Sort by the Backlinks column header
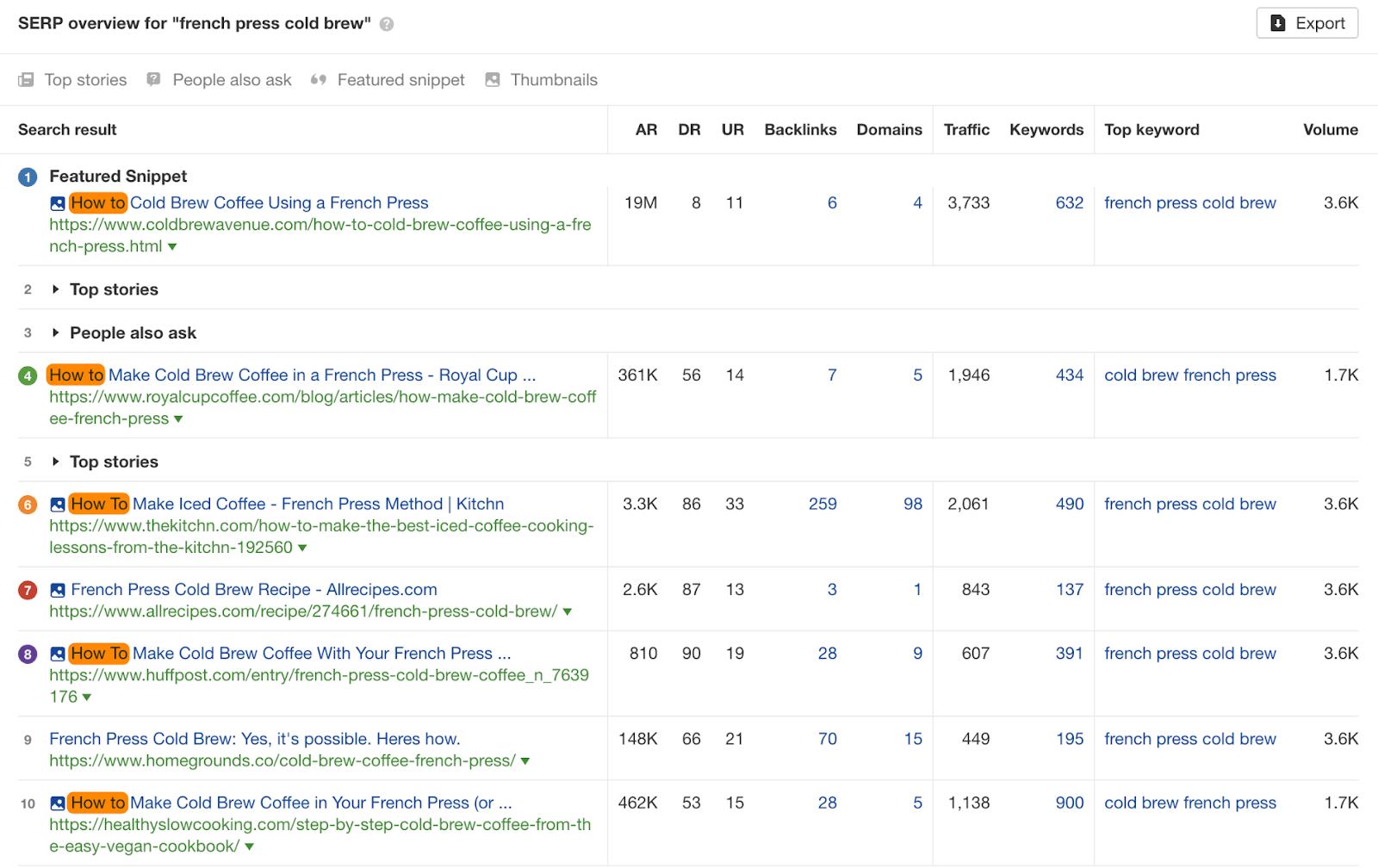 pos(800,130)
